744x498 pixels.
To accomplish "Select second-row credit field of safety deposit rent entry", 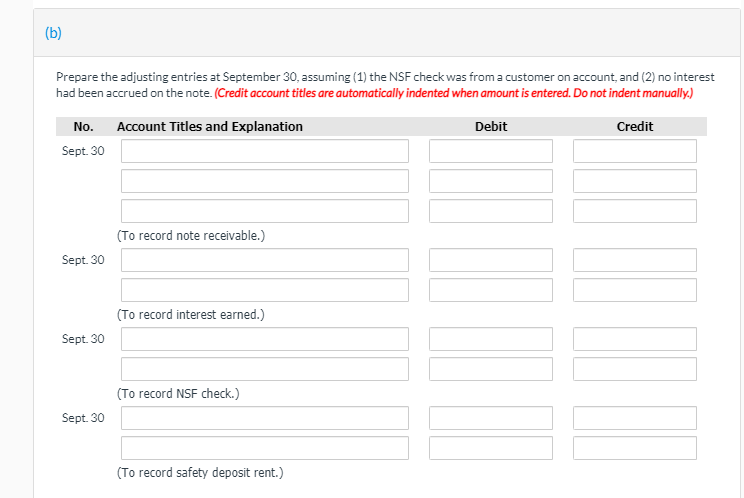I will click(x=635, y=448).
